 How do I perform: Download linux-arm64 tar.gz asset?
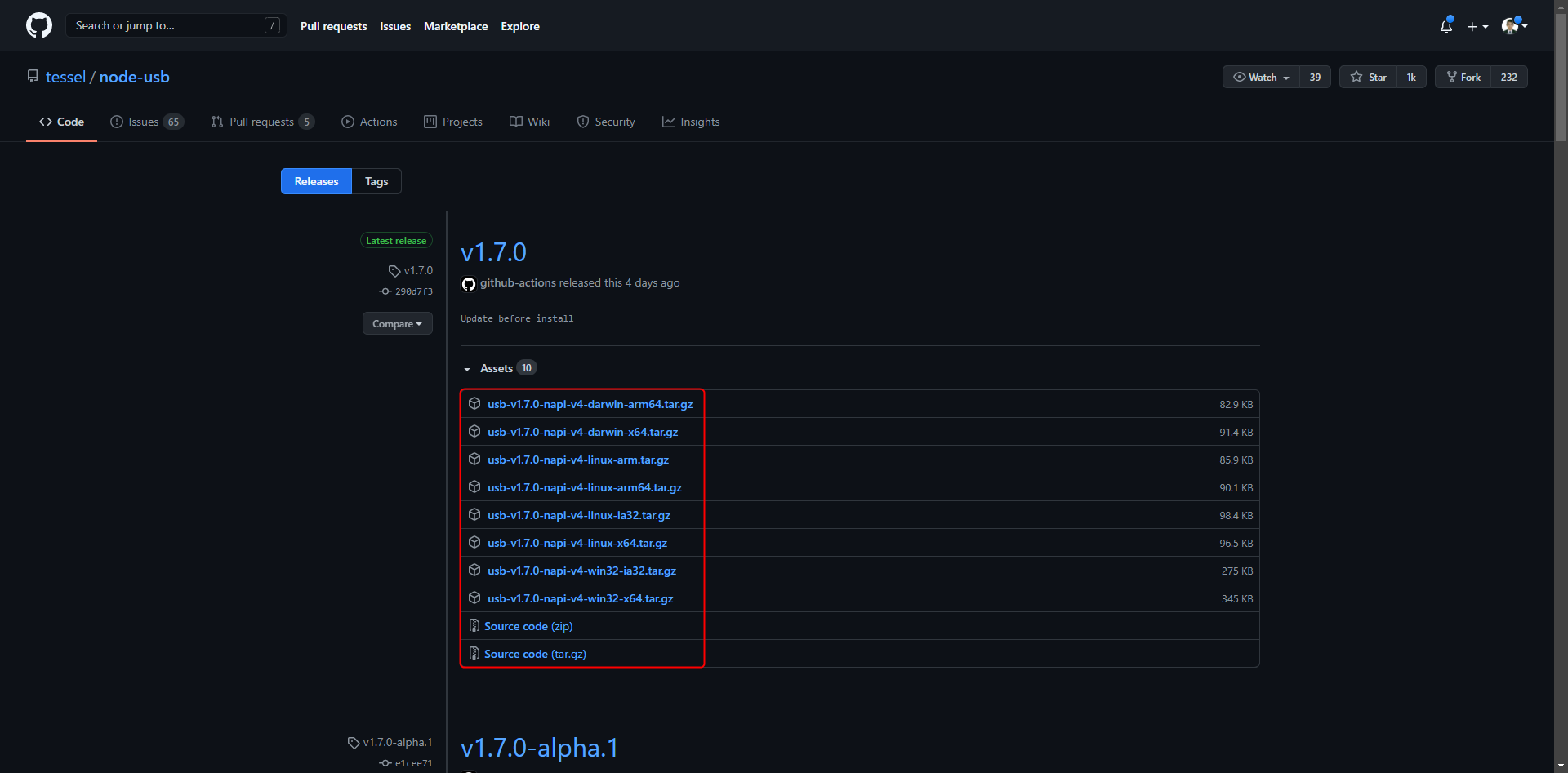(585, 487)
